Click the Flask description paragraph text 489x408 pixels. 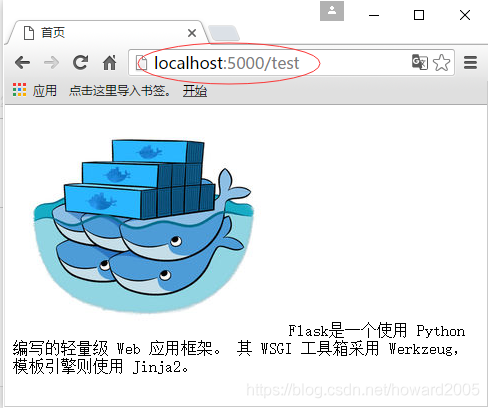[x=239, y=349]
